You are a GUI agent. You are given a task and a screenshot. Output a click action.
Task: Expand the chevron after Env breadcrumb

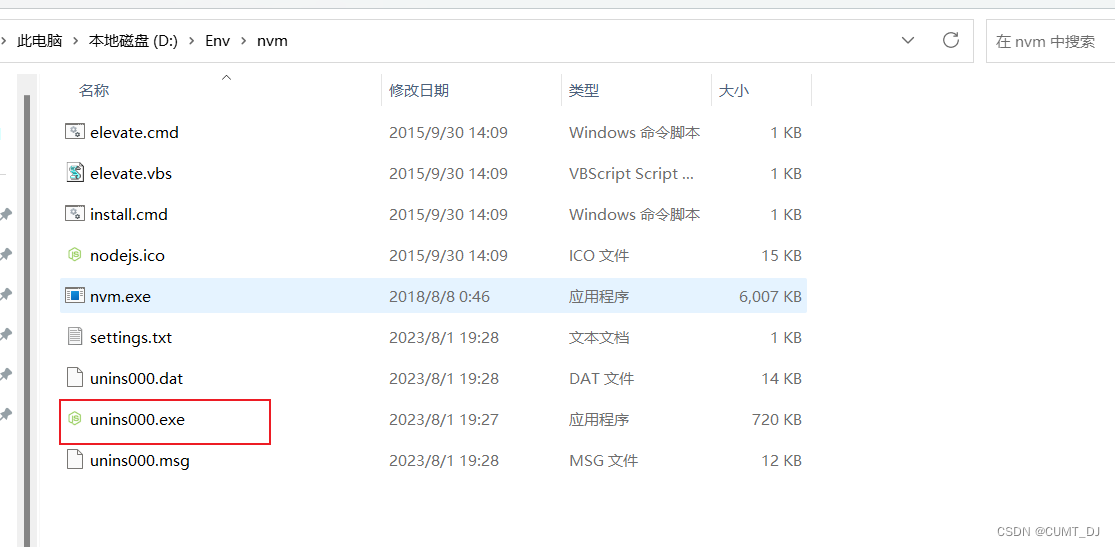[x=244, y=41]
